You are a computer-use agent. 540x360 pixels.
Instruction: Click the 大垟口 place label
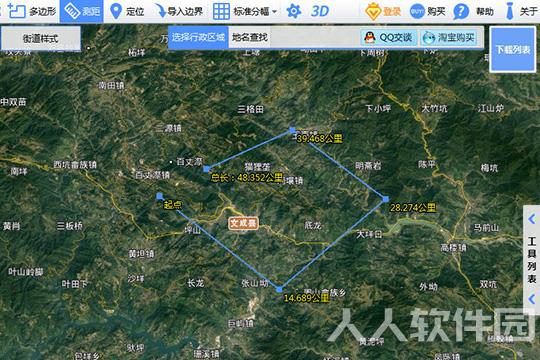369,235
